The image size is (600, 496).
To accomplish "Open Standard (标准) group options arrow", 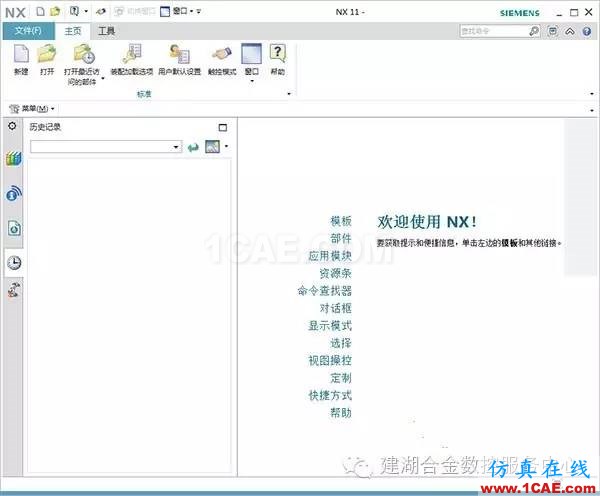I will click(289, 94).
